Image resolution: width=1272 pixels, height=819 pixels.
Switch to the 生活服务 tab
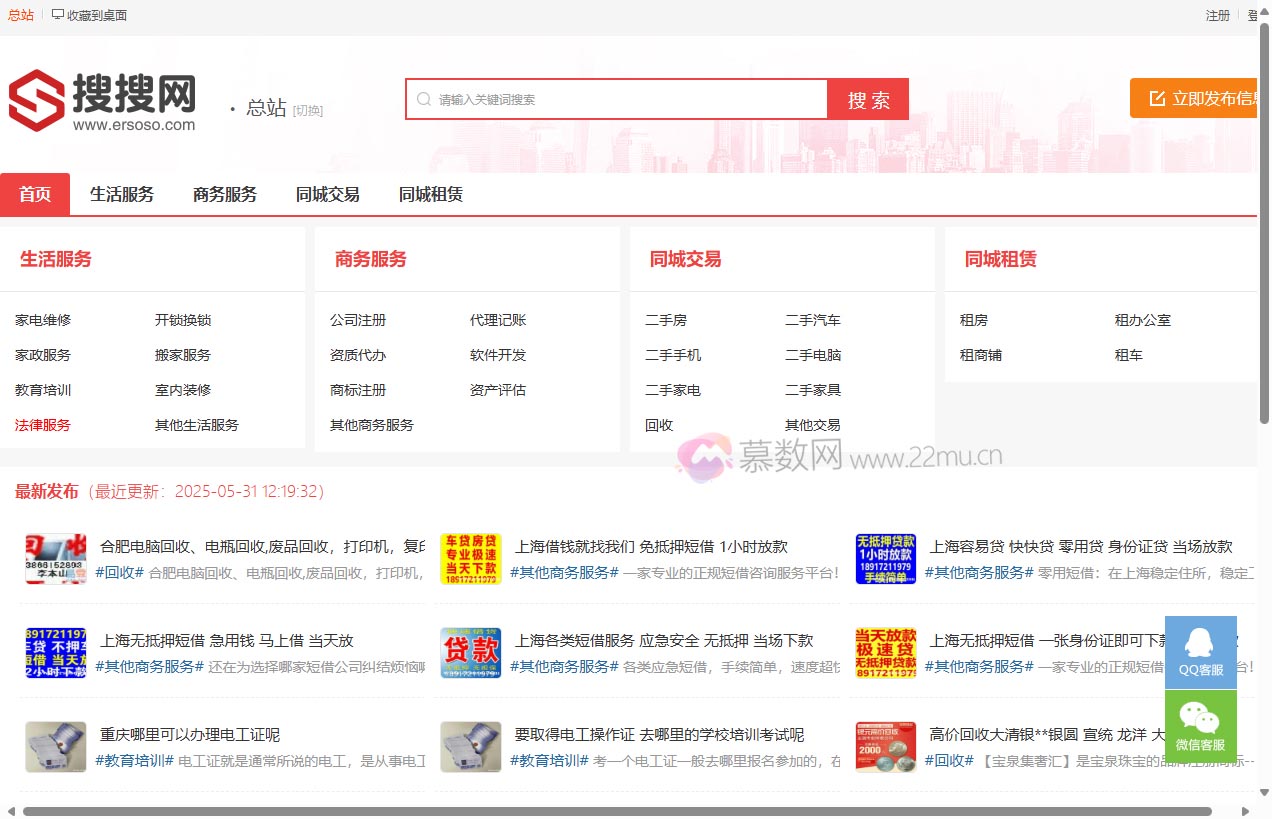pyautogui.click(x=121, y=194)
